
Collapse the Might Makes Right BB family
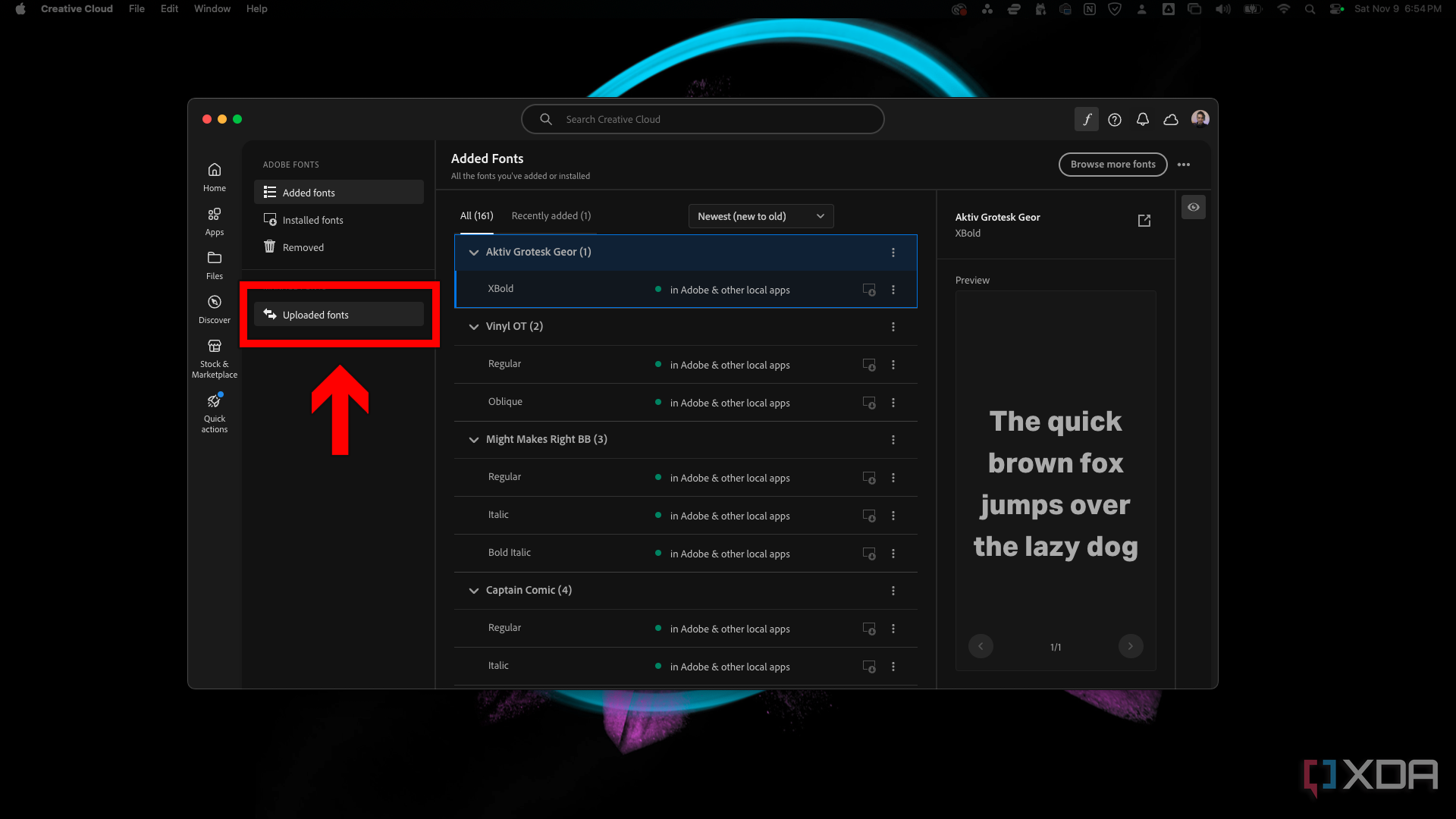(474, 440)
